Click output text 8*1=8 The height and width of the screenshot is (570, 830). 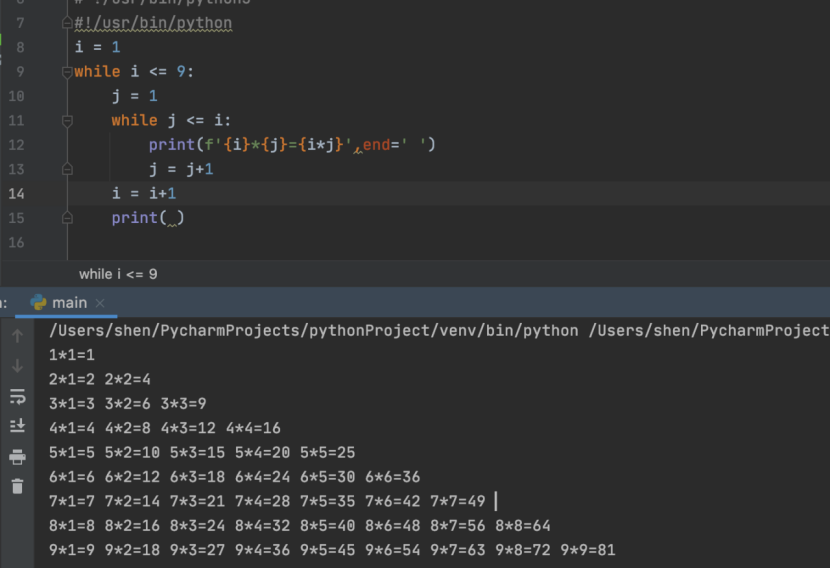(71, 526)
